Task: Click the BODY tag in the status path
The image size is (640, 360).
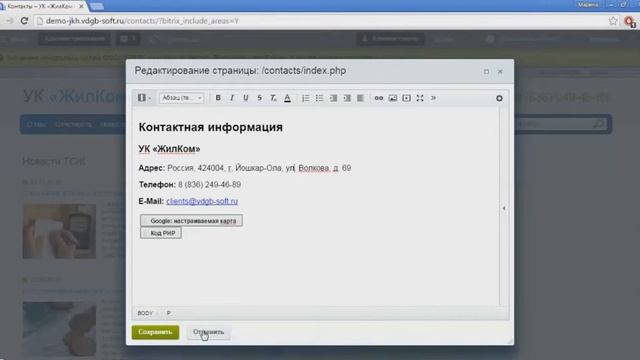Action: pyautogui.click(x=145, y=313)
